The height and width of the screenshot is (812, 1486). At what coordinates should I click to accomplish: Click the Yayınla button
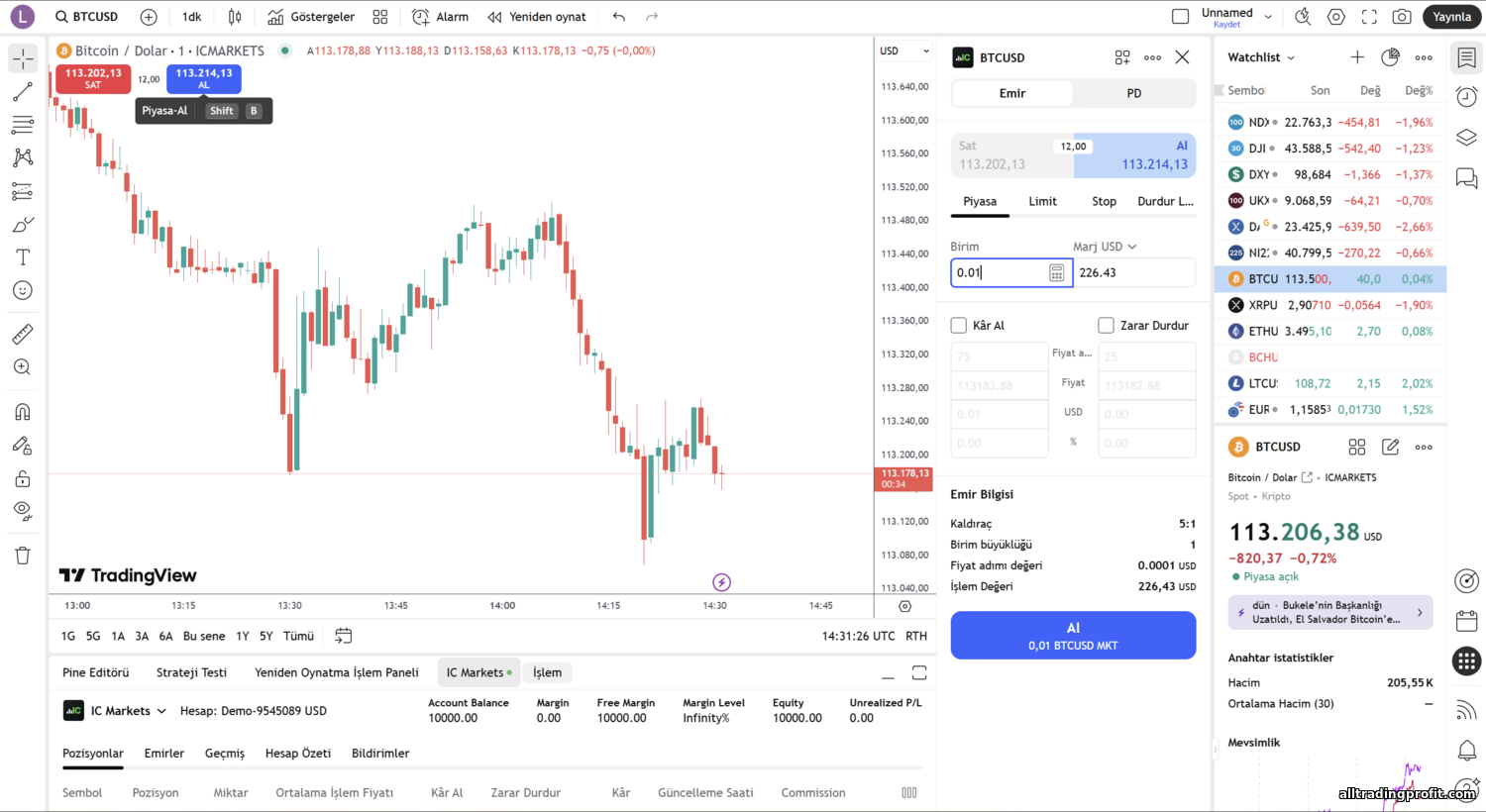[1451, 17]
